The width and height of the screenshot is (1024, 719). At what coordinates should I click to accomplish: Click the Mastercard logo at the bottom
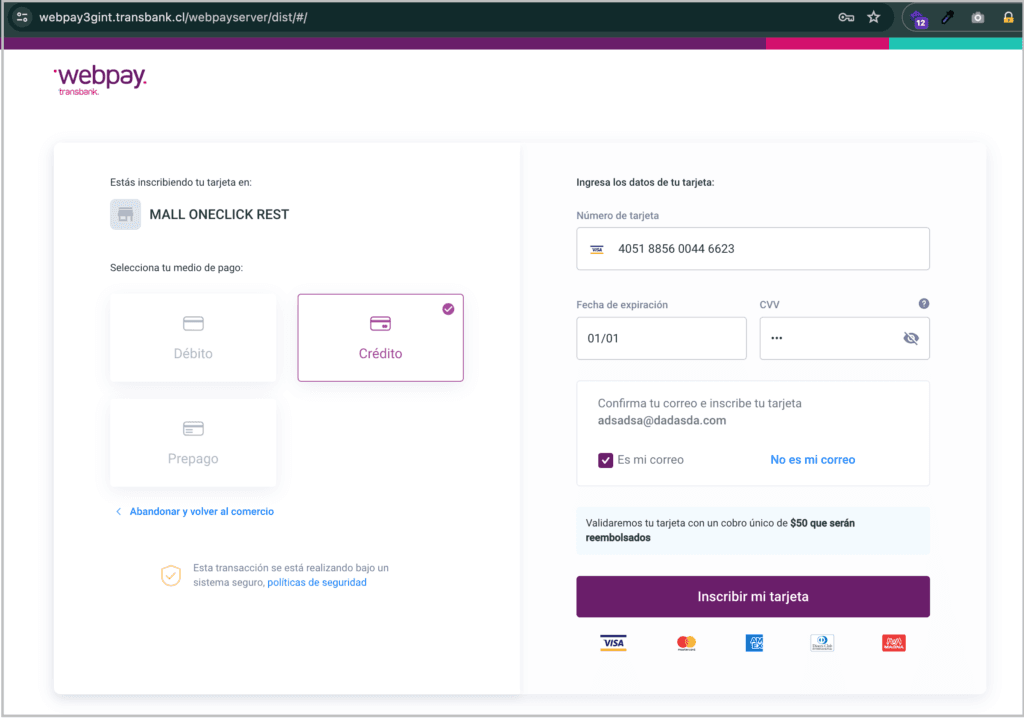(686, 643)
